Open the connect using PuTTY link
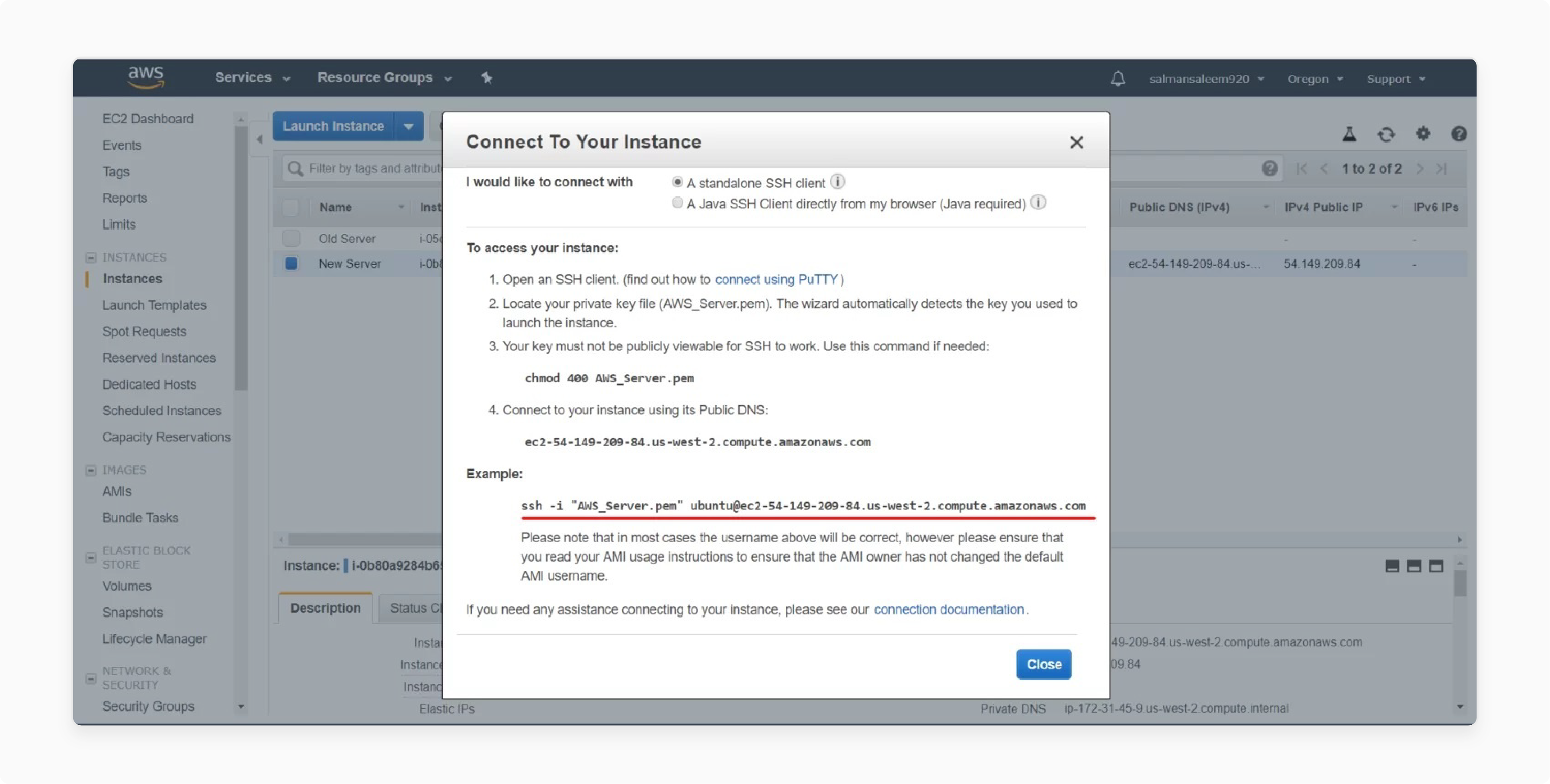 click(776, 279)
